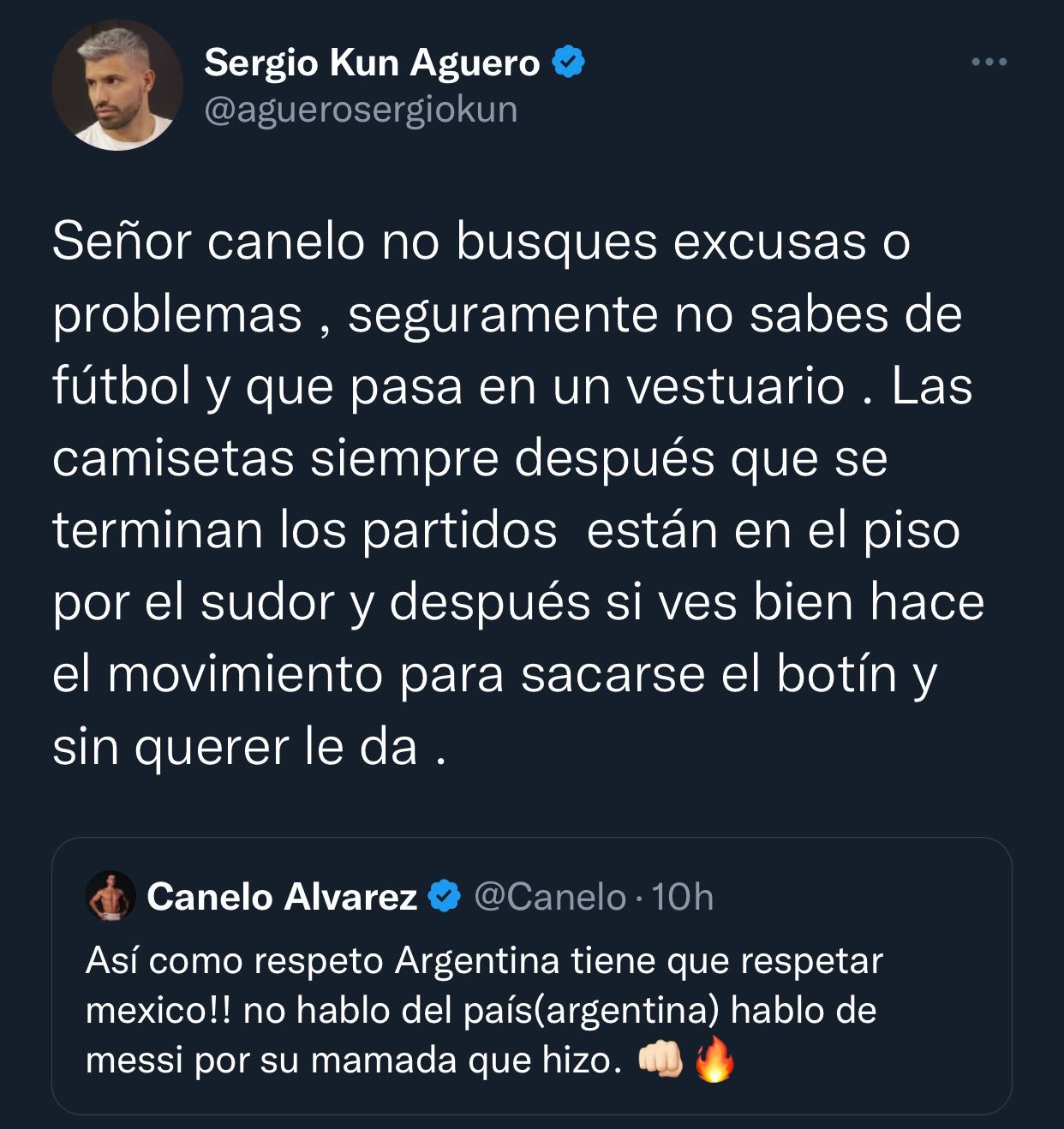
Task: Open the three-dot More options menu
Action: pos(989,62)
